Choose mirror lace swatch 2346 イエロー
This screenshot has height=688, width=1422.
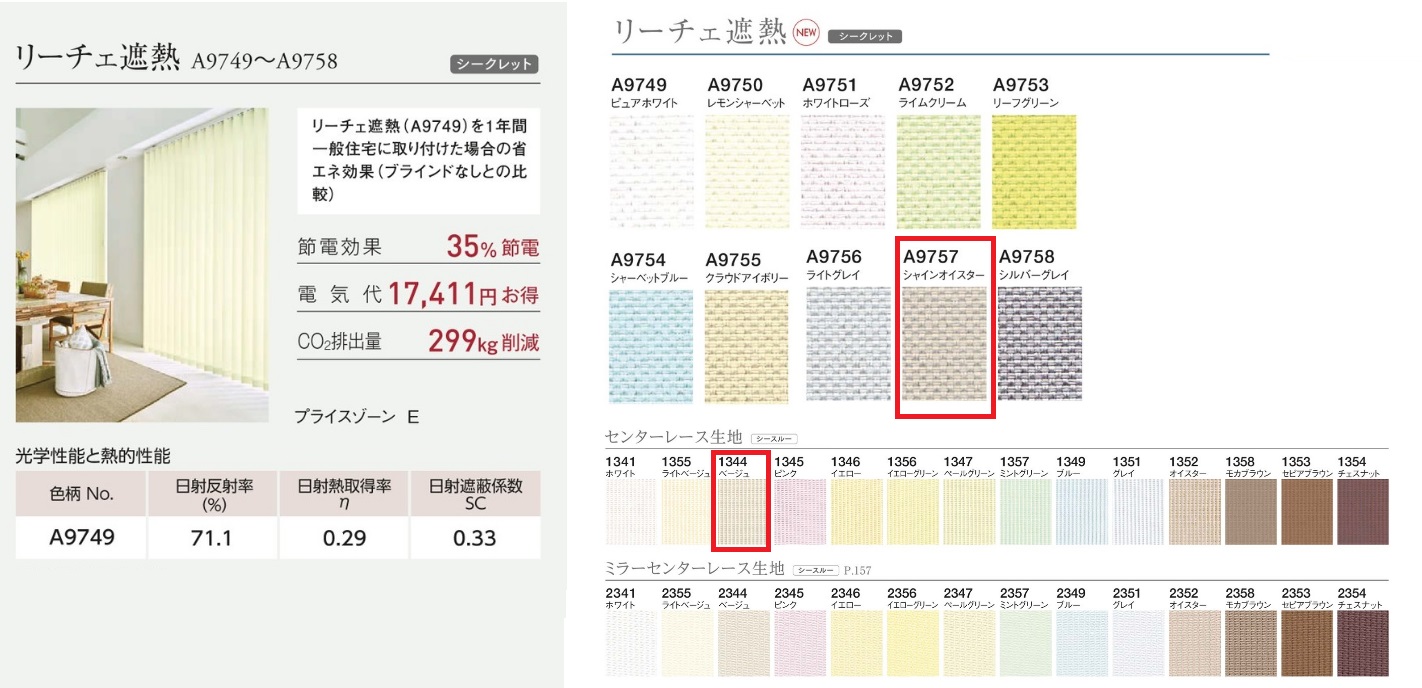pos(856,643)
